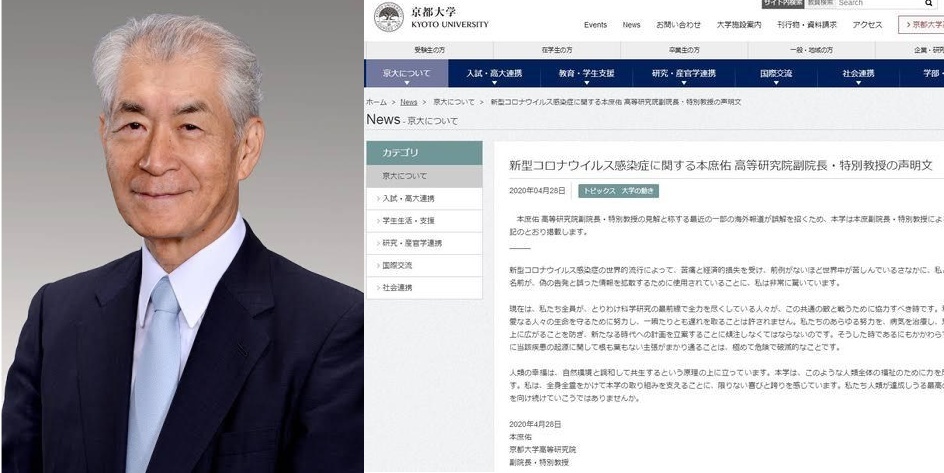This screenshot has width=944, height=473.
Task: Click the Kyoto University emblem logo
Action: point(389,17)
